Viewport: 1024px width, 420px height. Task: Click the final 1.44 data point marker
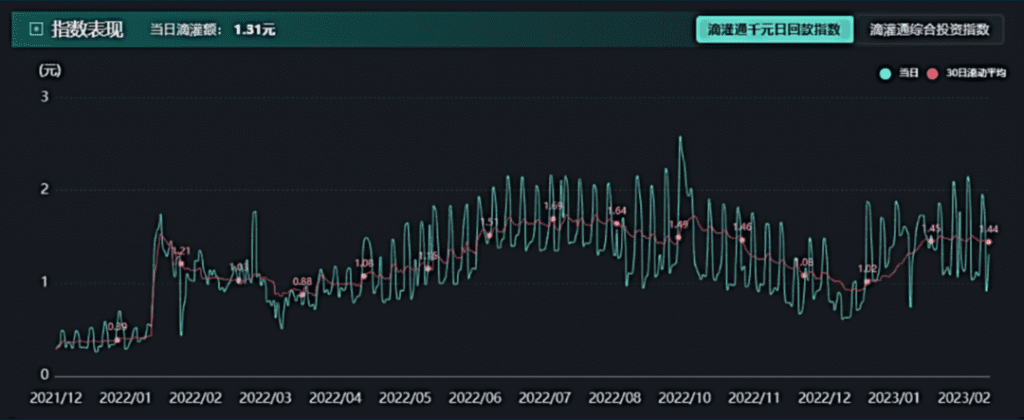[989, 242]
